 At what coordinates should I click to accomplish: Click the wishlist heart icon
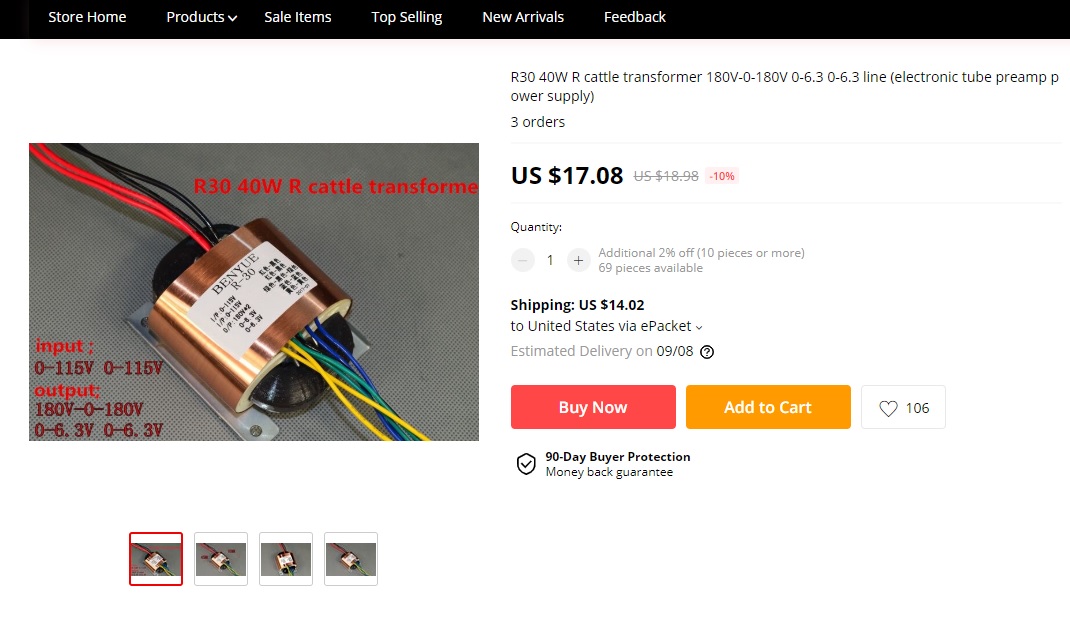888,408
